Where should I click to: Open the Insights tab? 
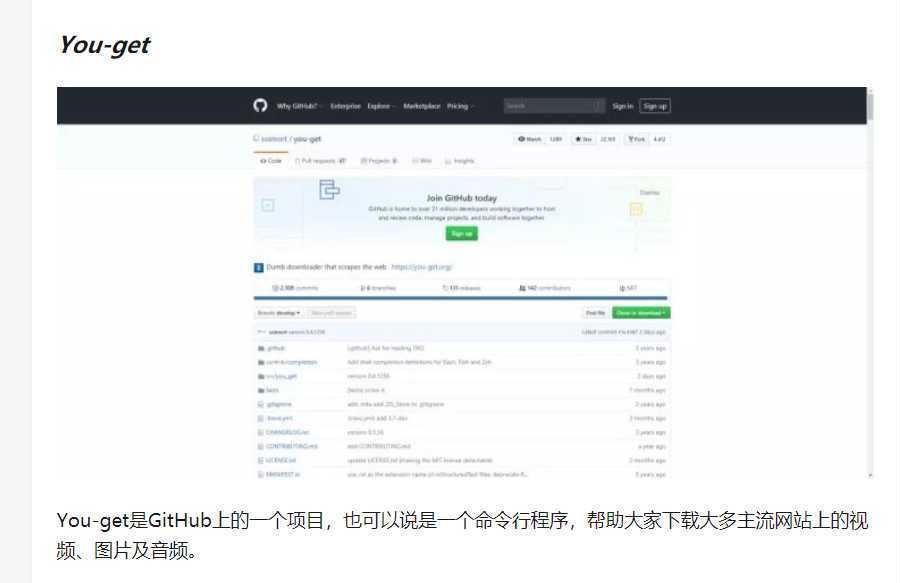click(460, 161)
